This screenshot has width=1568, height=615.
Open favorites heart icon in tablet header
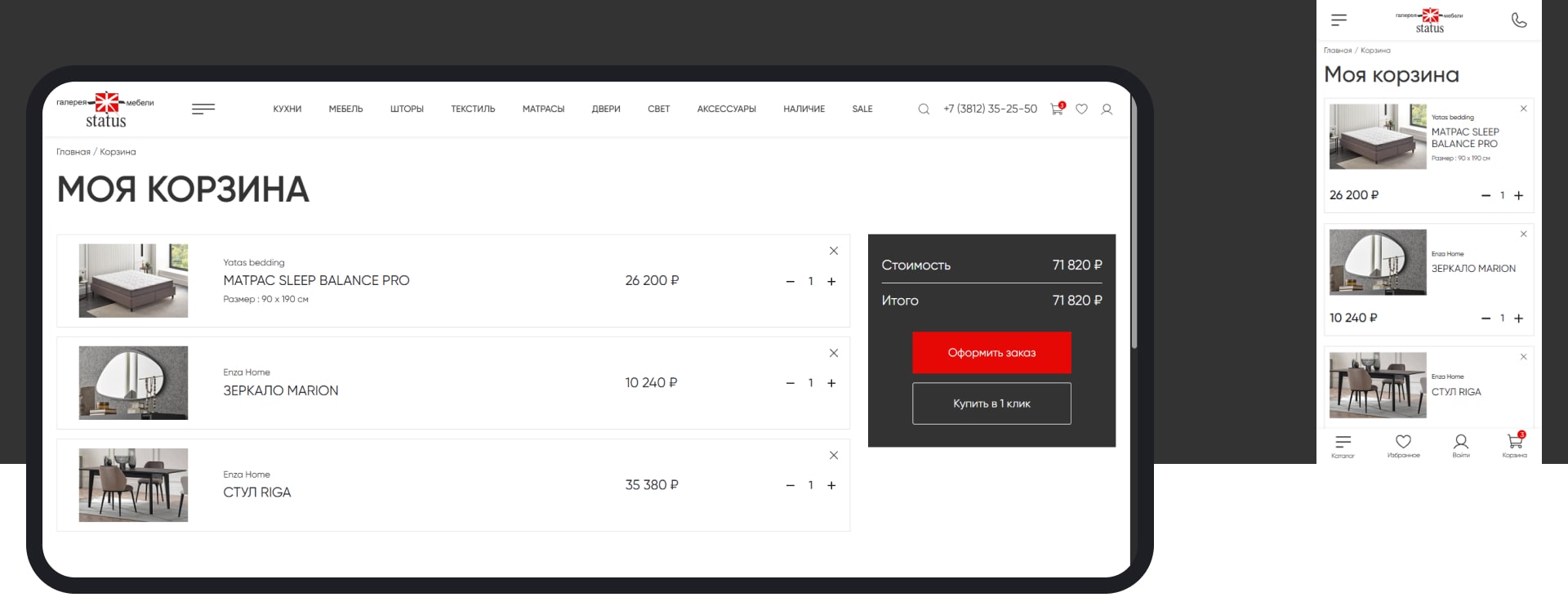point(1081,109)
